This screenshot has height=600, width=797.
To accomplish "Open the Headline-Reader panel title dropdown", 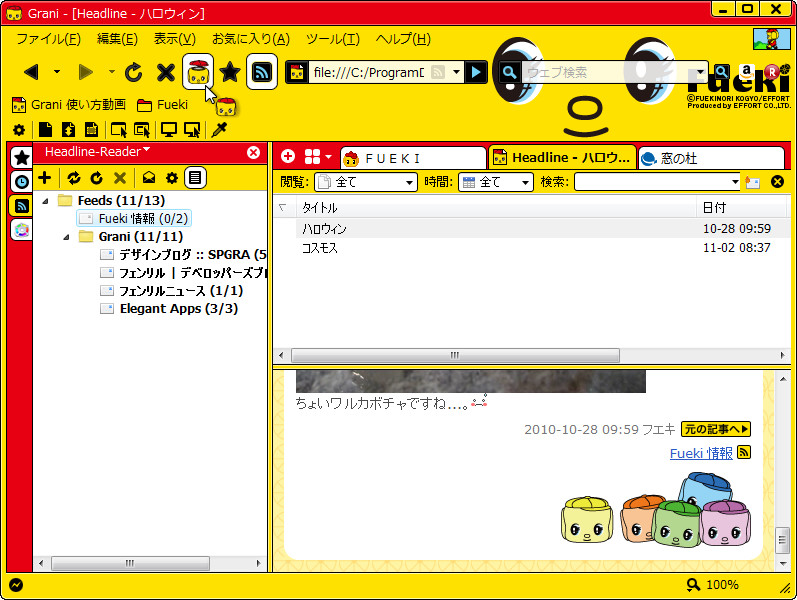I will [x=97, y=152].
